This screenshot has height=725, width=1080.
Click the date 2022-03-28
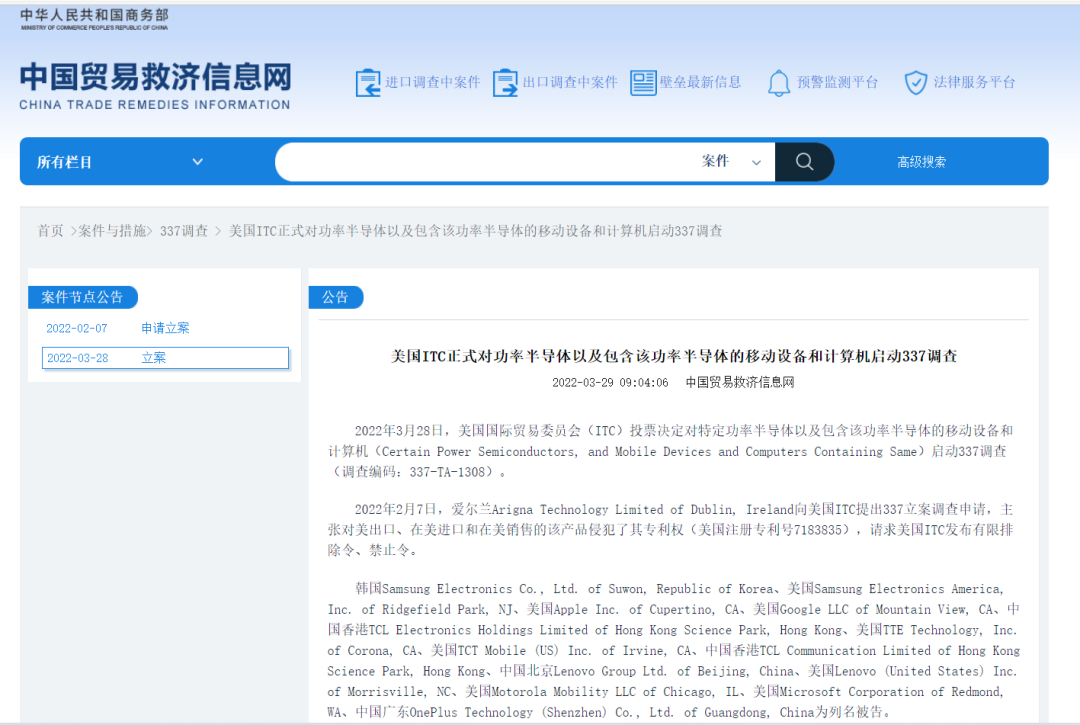pyautogui.click(x=77, y=358)
